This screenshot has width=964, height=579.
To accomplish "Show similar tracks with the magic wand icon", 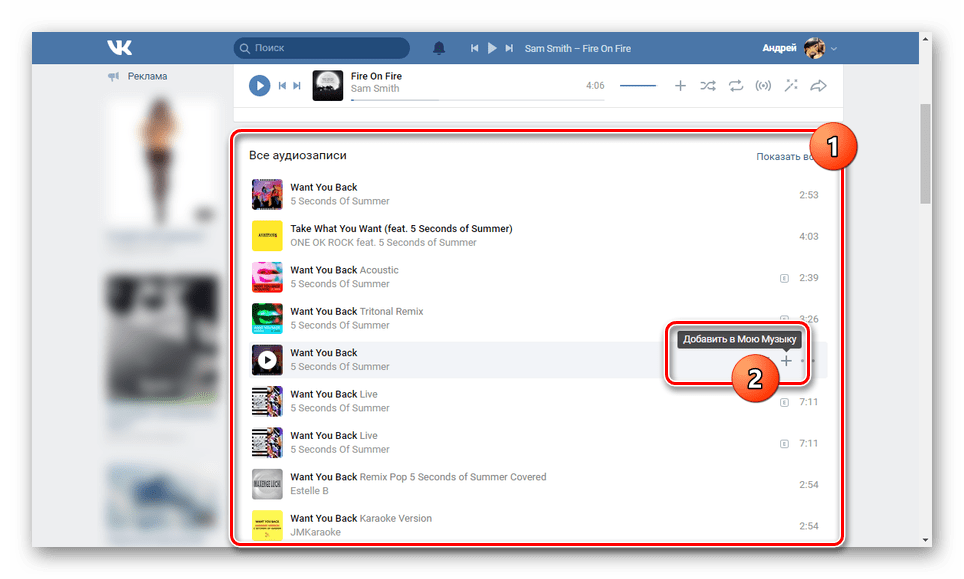I will (791, 85).
